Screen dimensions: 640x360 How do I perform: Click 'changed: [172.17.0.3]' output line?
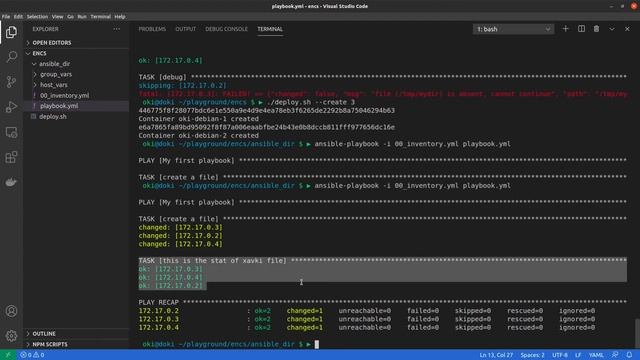(180, 227)
